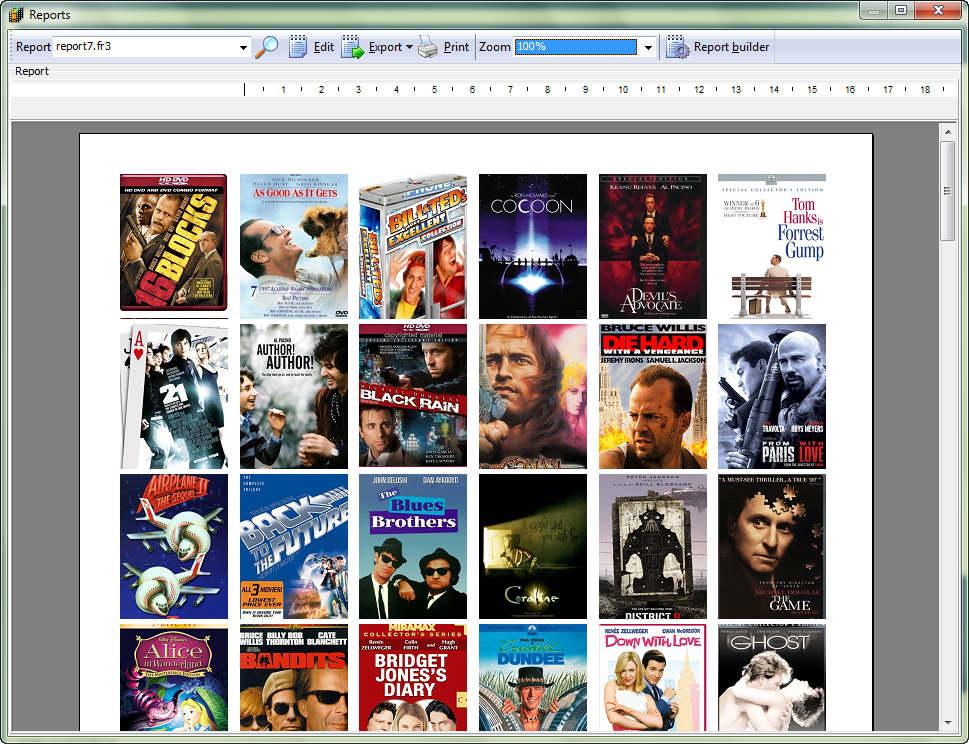Launch the Report builder
The width and height of the screenshot is (969, 744).
pyautogui.click(x=718, y=47)
